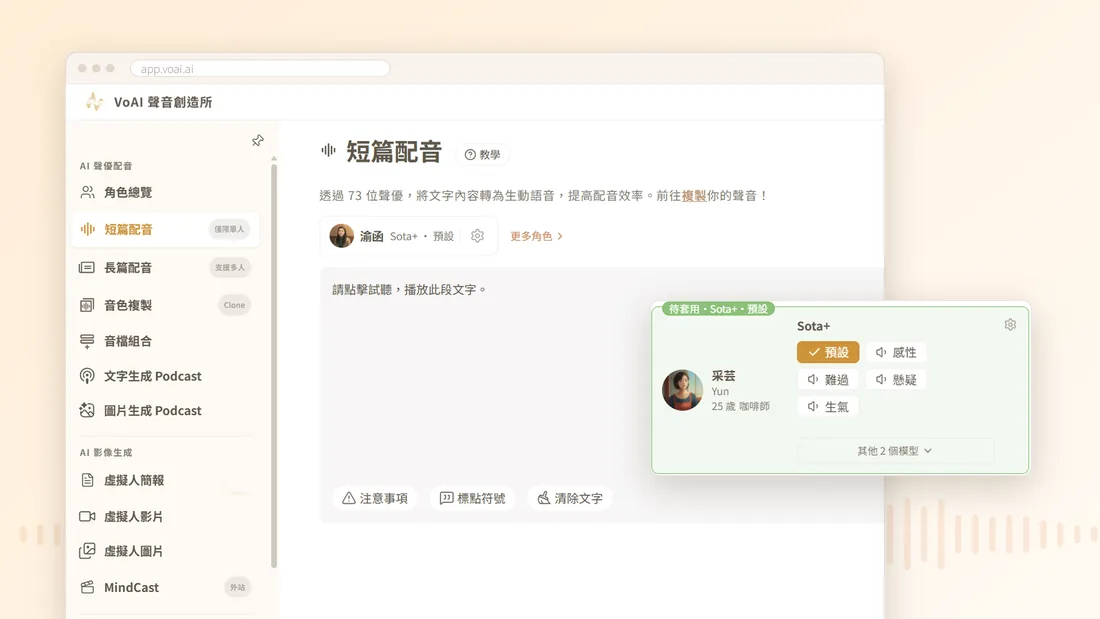
Task: Click the browser address bar app.voai.ai
Action: coord(260,69)
